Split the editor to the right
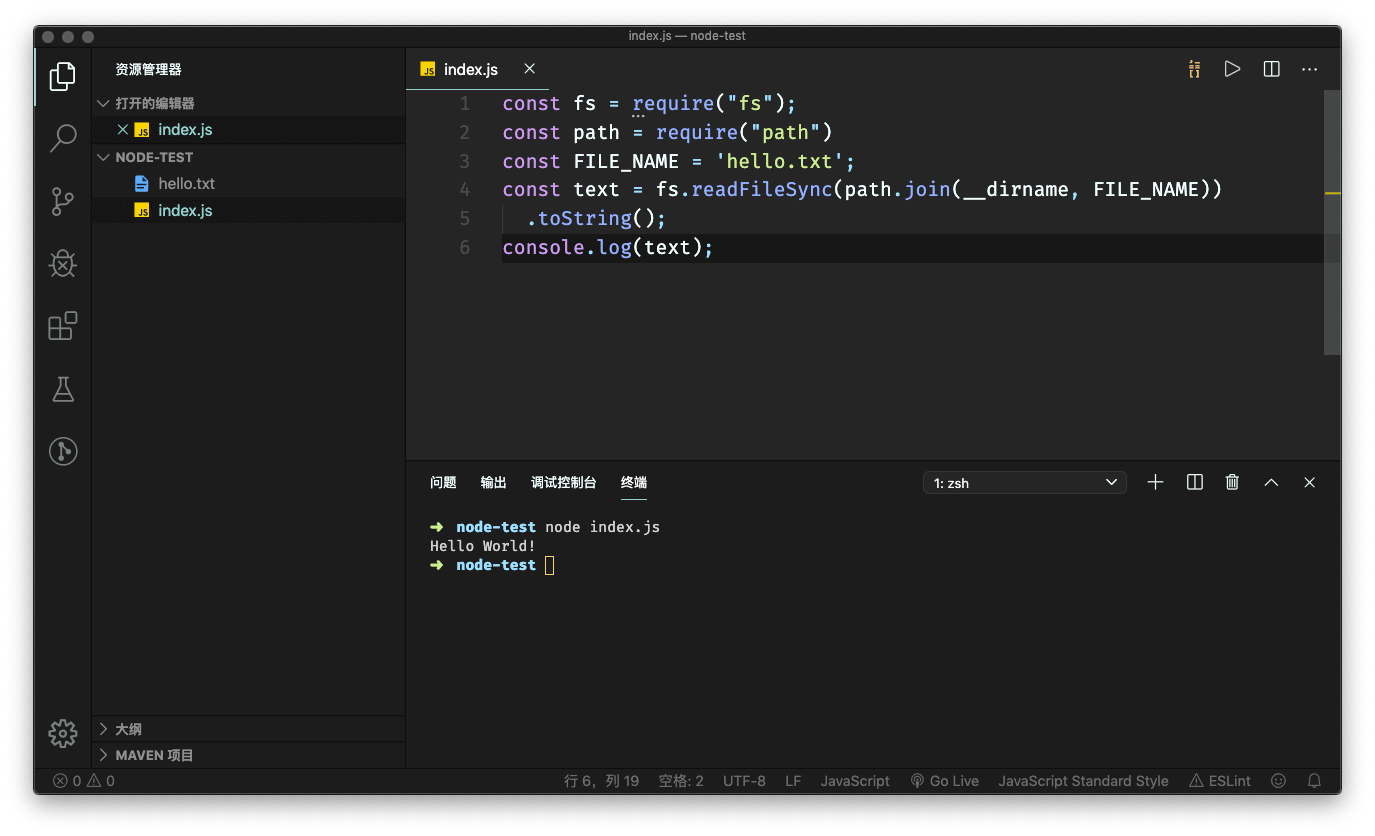Screen dimensions: 1375x836 (1271, 69)
